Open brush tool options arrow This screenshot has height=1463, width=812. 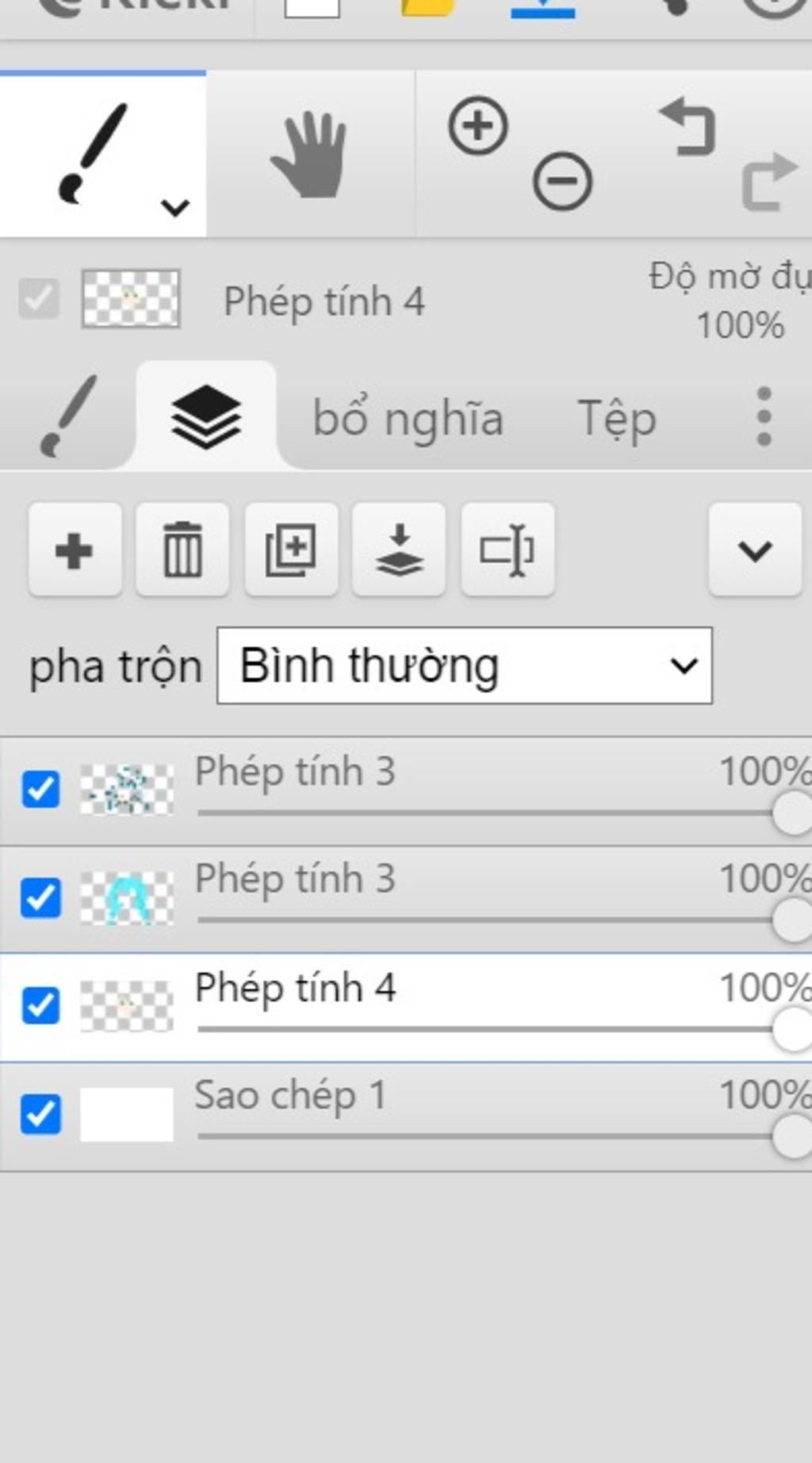point(174,209)
